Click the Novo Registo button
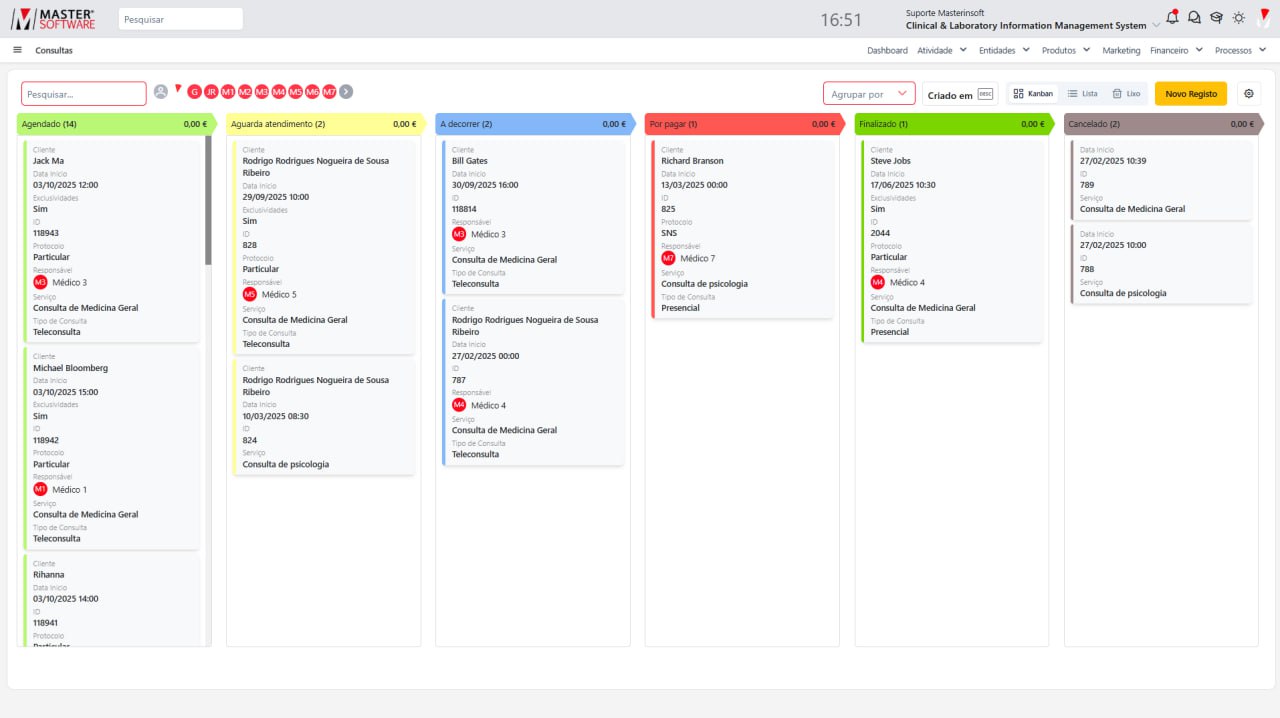Viewport: 1280px width, 718px height. tap(1190, 94)
